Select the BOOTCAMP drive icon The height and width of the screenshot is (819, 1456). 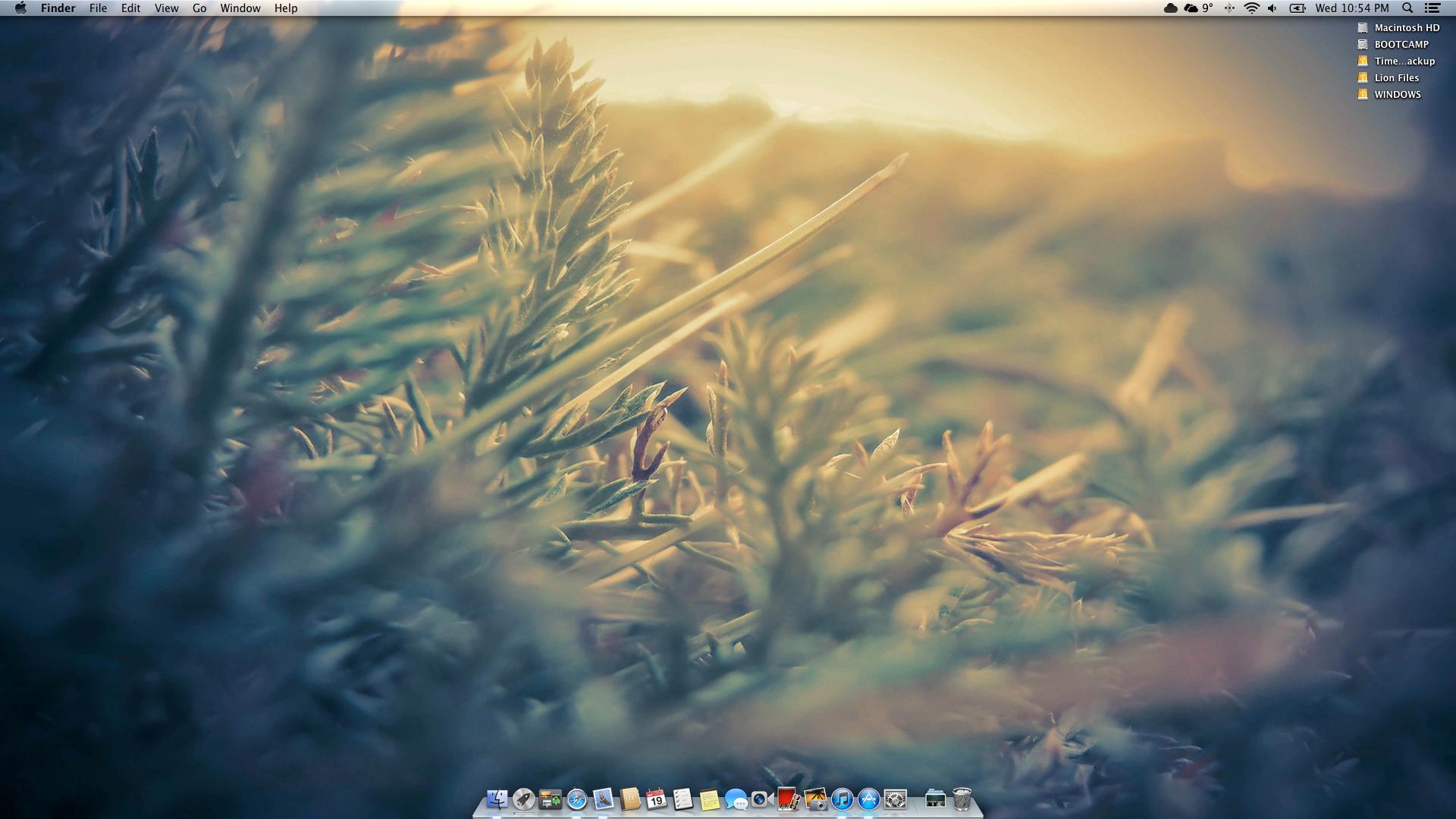tap(1362, 44)
